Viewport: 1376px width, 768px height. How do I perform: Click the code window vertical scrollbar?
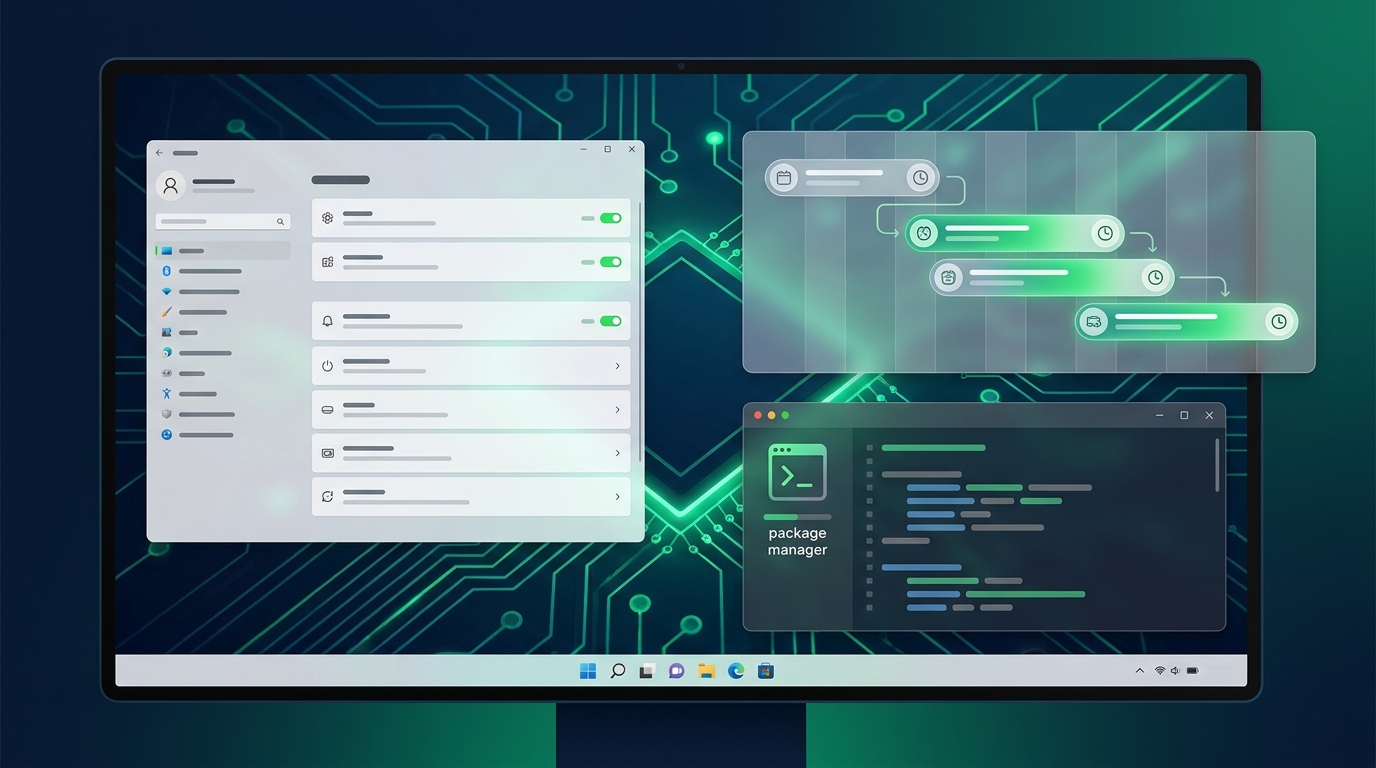[x=1217, y=465]
